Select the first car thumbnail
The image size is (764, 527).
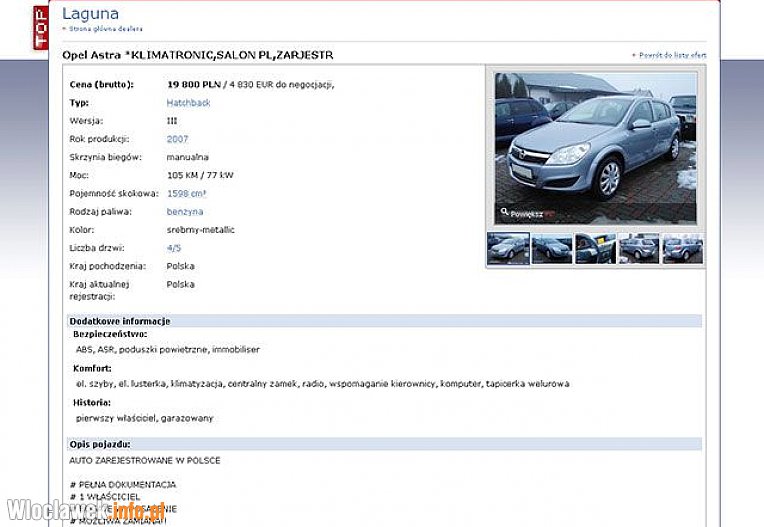(x=508, y=248)
